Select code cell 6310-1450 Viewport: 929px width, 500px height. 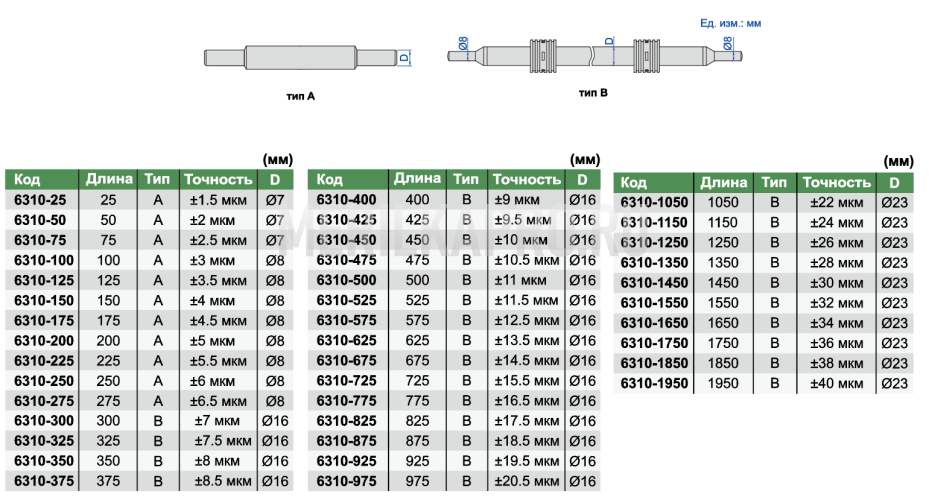(653, 283)
